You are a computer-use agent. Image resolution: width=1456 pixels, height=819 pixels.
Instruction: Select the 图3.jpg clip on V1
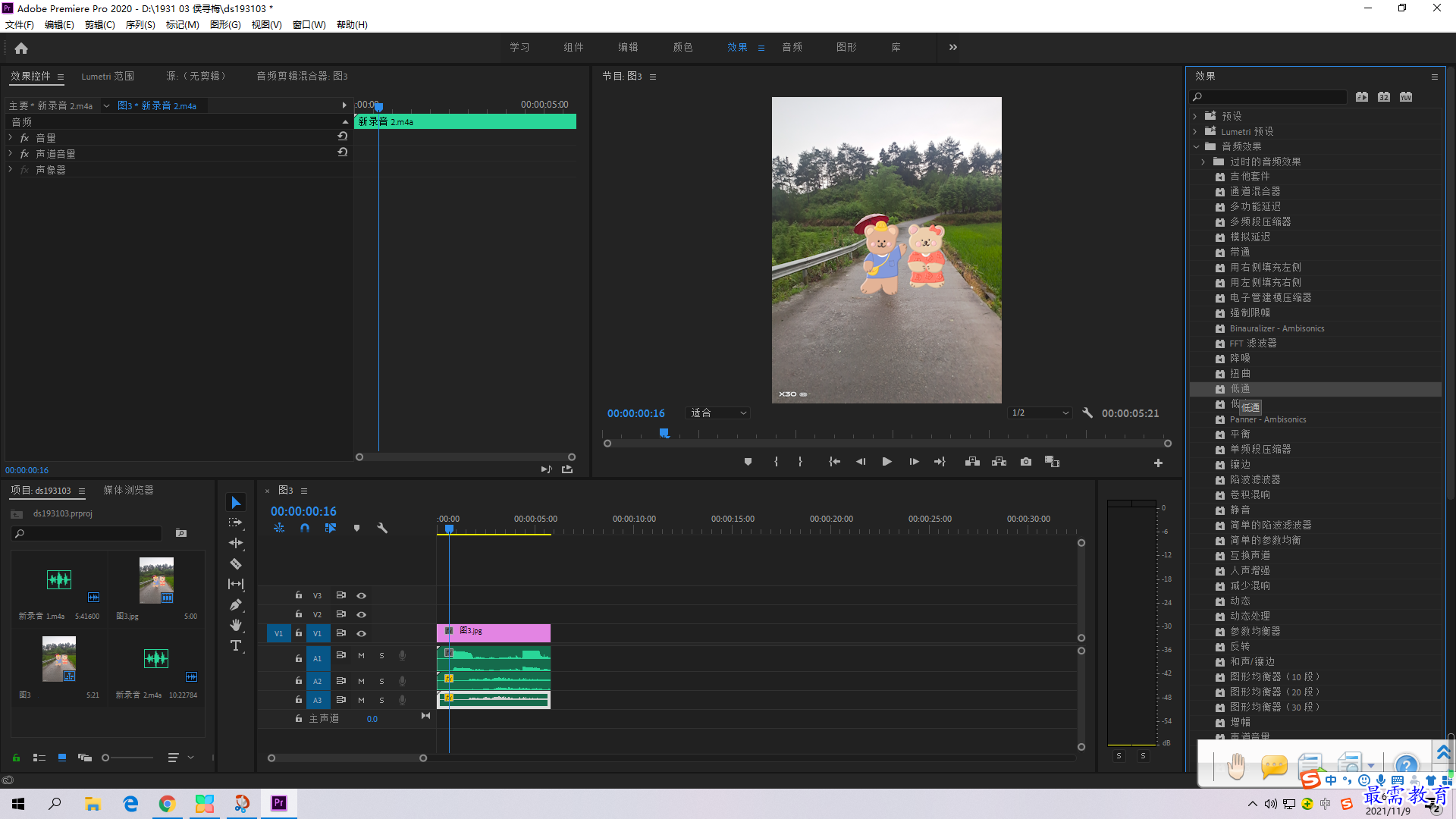[494, 633]
